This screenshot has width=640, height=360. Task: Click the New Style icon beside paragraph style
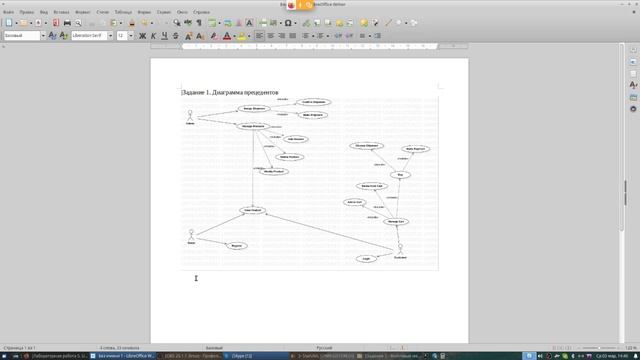(x=64, y=36)
